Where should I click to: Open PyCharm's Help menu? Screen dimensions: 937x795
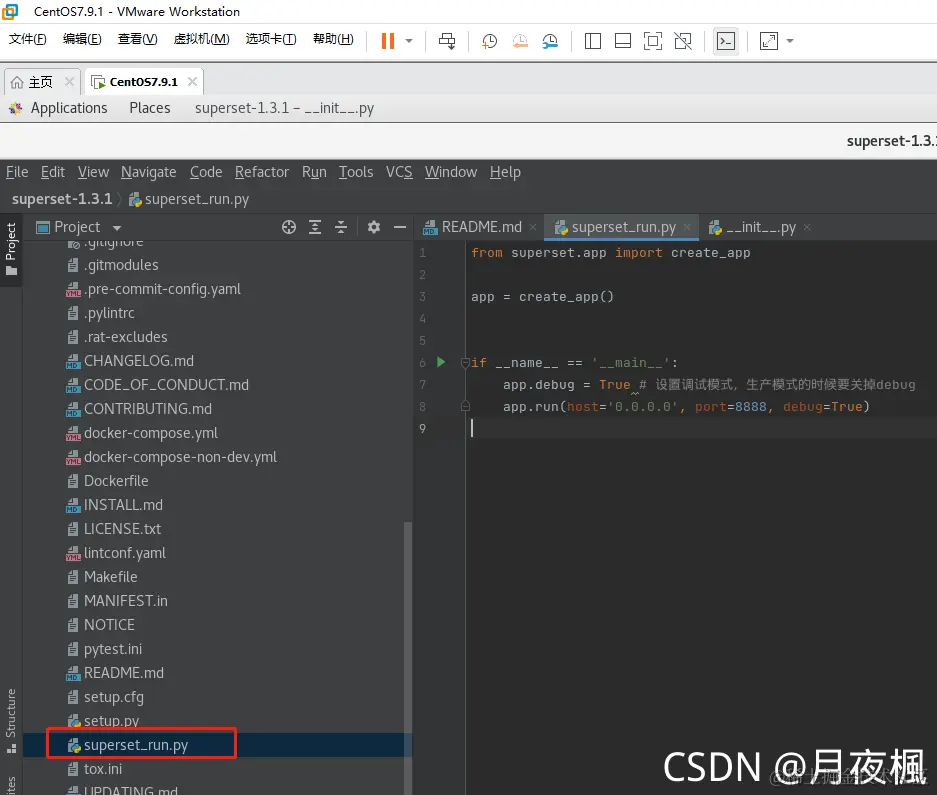click(506, 172)
